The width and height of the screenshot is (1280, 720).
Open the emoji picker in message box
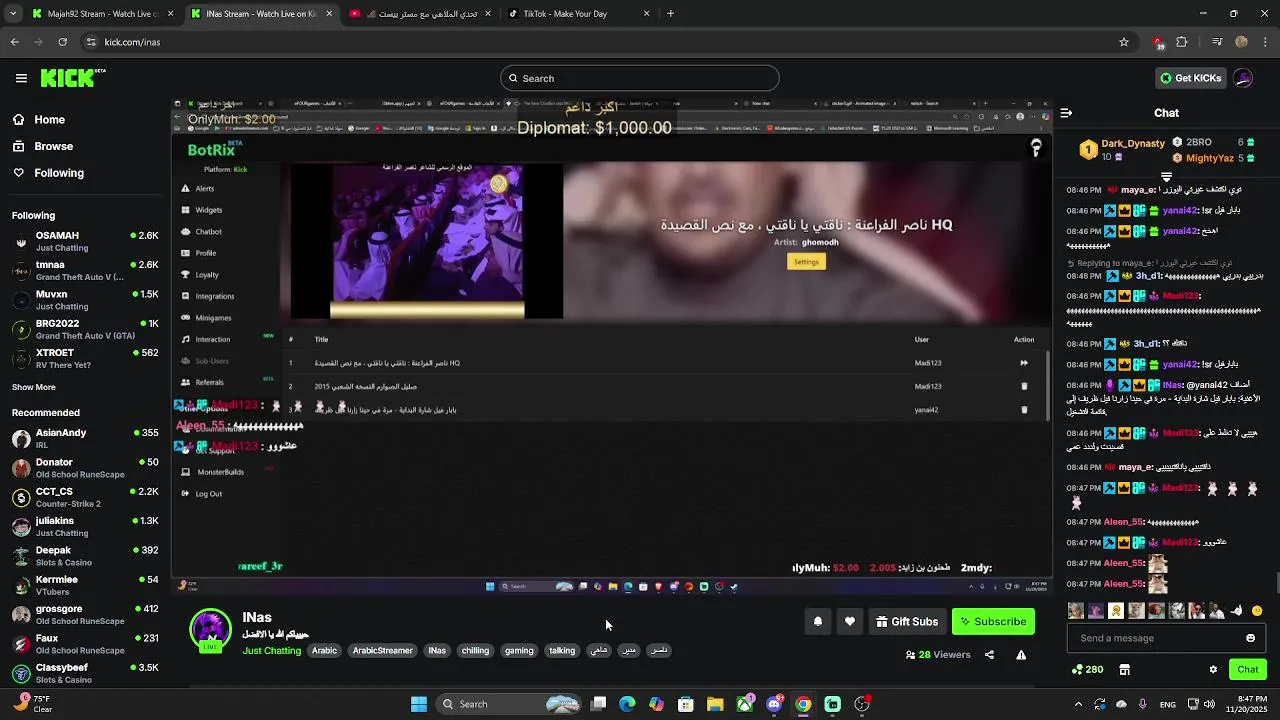click(x=1250, y=638)
